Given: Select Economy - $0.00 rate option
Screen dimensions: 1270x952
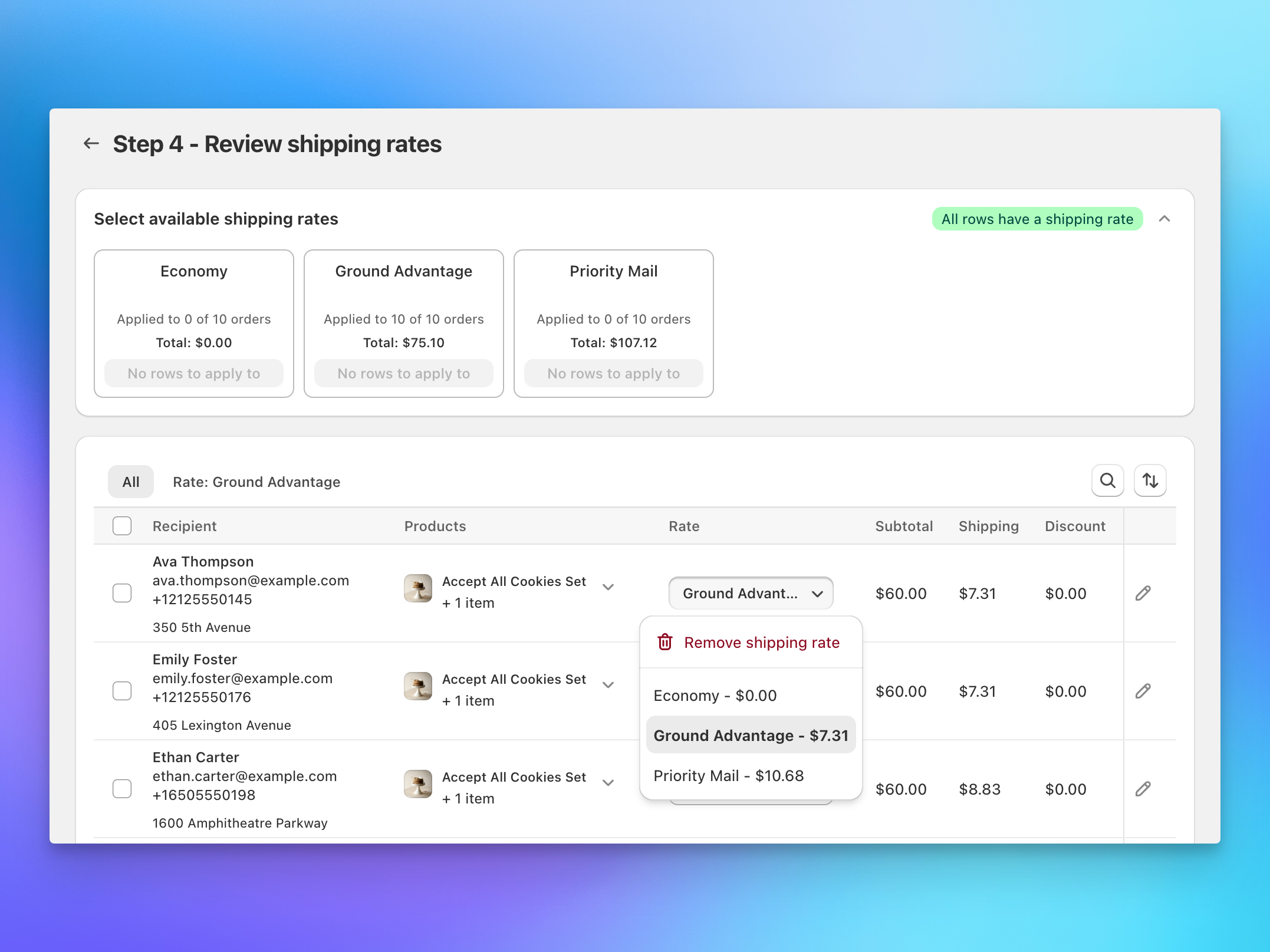Looking at the screenshot, I should pos(715,695).
